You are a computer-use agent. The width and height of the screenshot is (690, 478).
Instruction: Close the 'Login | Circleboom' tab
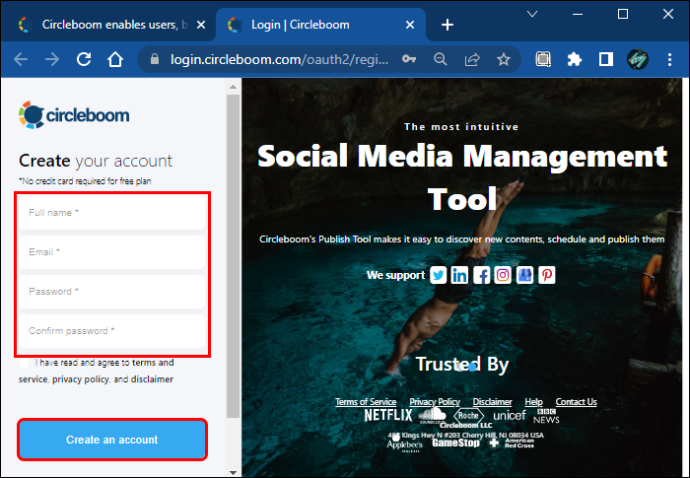pos(410,25)
